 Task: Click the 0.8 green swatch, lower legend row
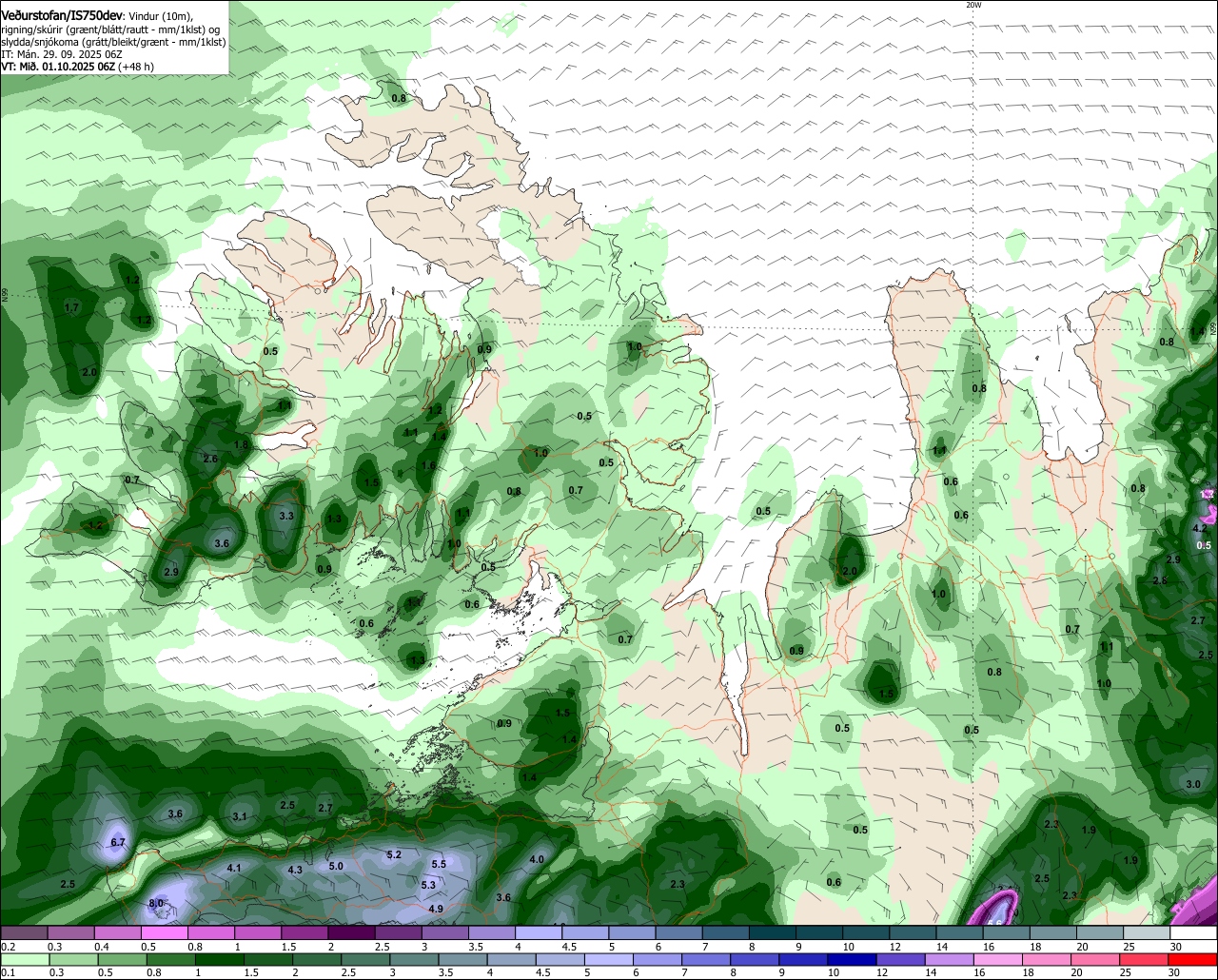[x=171, y=959]
